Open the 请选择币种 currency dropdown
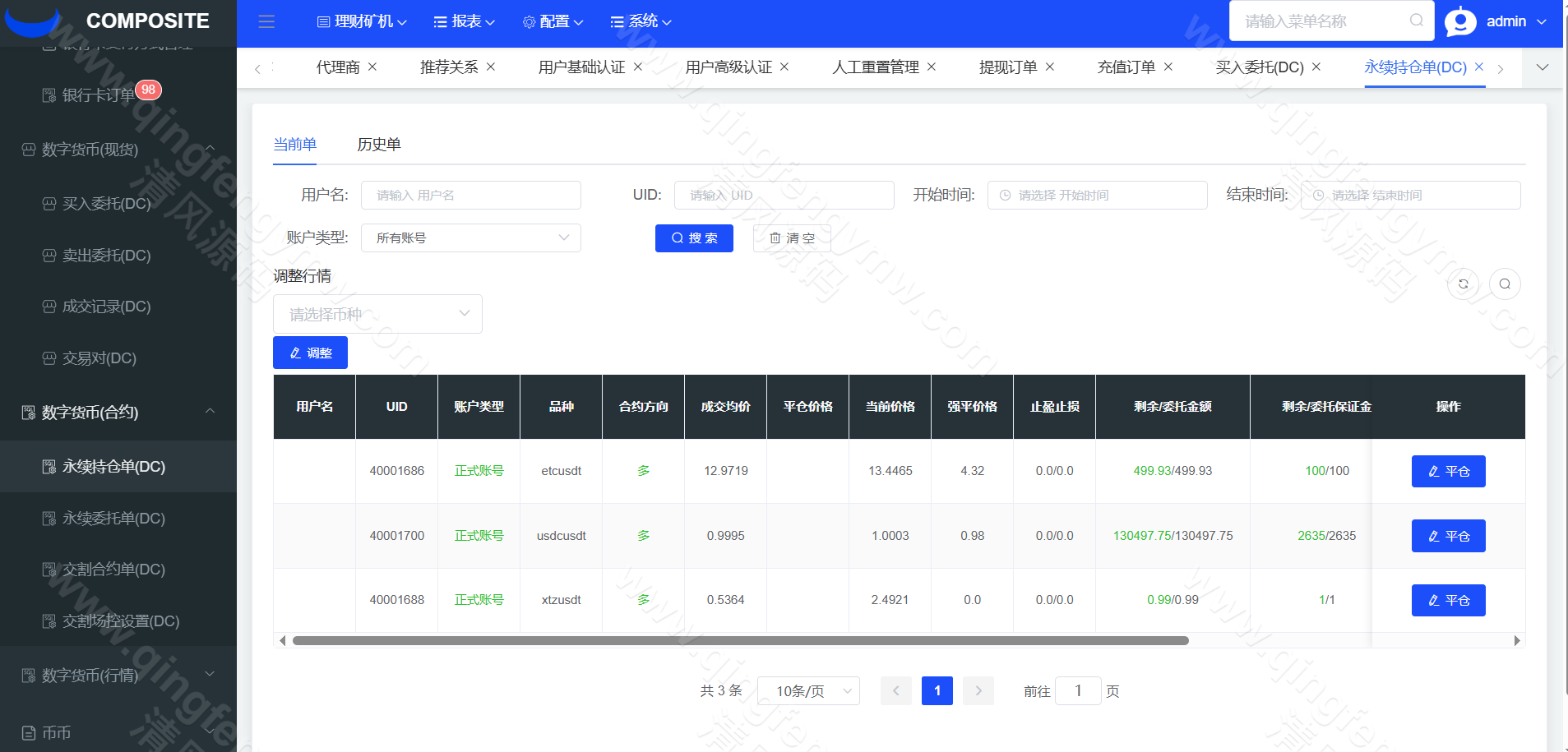The width and height of the screenshot is (1568, 752). [377, 314]
